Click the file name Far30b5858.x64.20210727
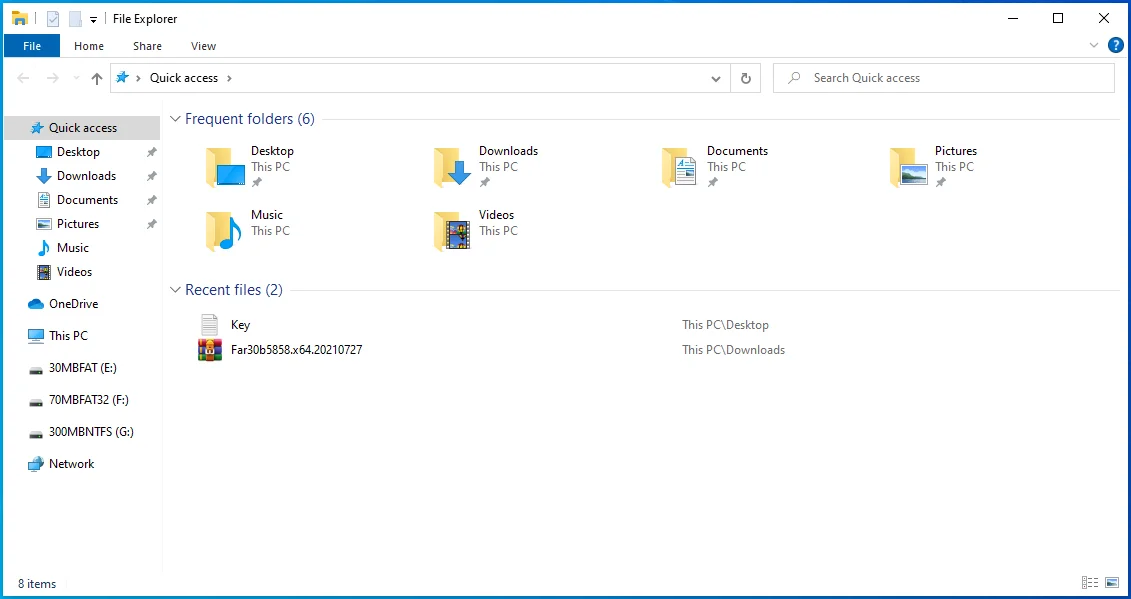Screen dimensions: 1131x599 (296, 349)
